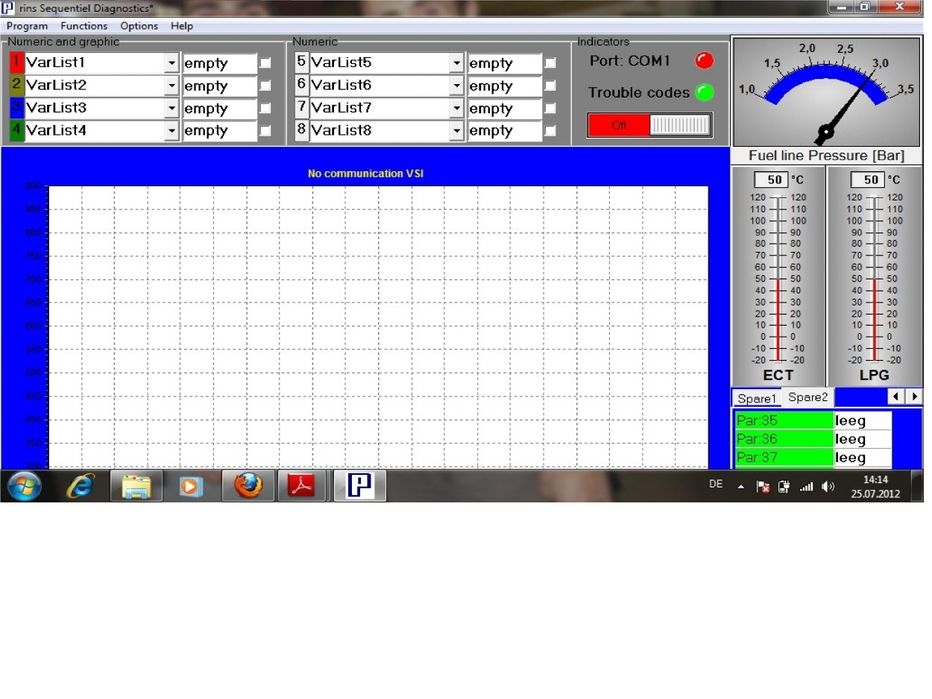Screen dimensions: 932x699
Task: Click the 'No communication VSI' message
Action: click(x=366, y=174)
